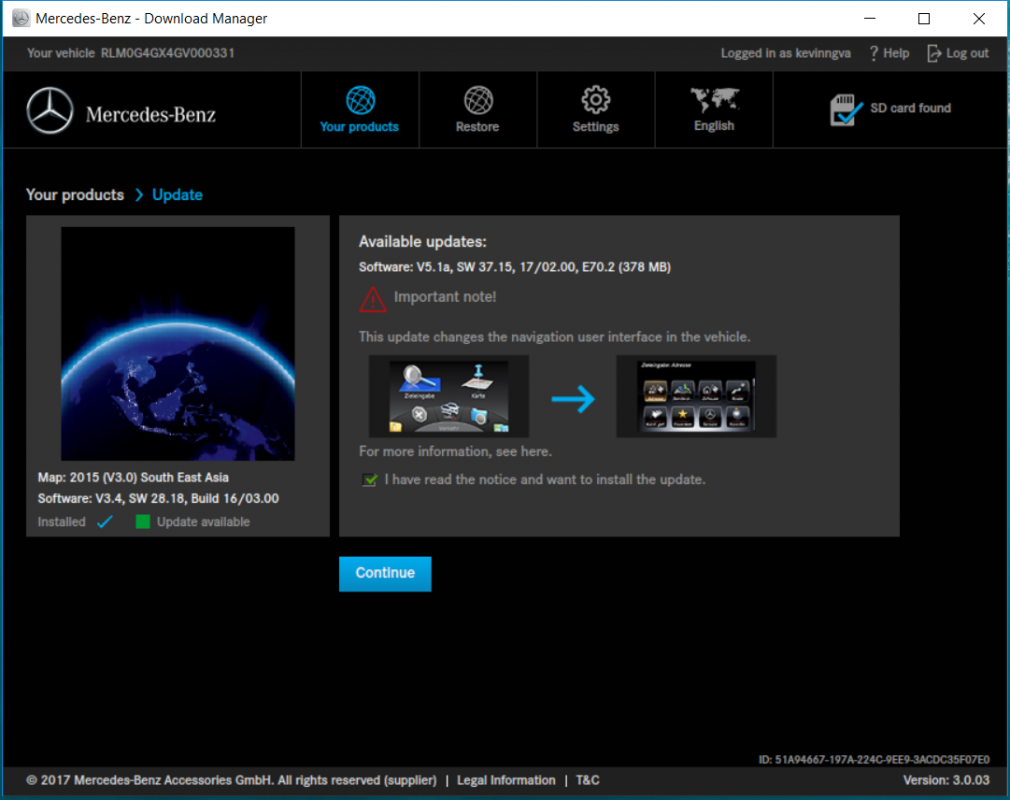Open the Settings gear tab
The width and height of the screenshot is (1010, 800).
[x=595, y=110]
